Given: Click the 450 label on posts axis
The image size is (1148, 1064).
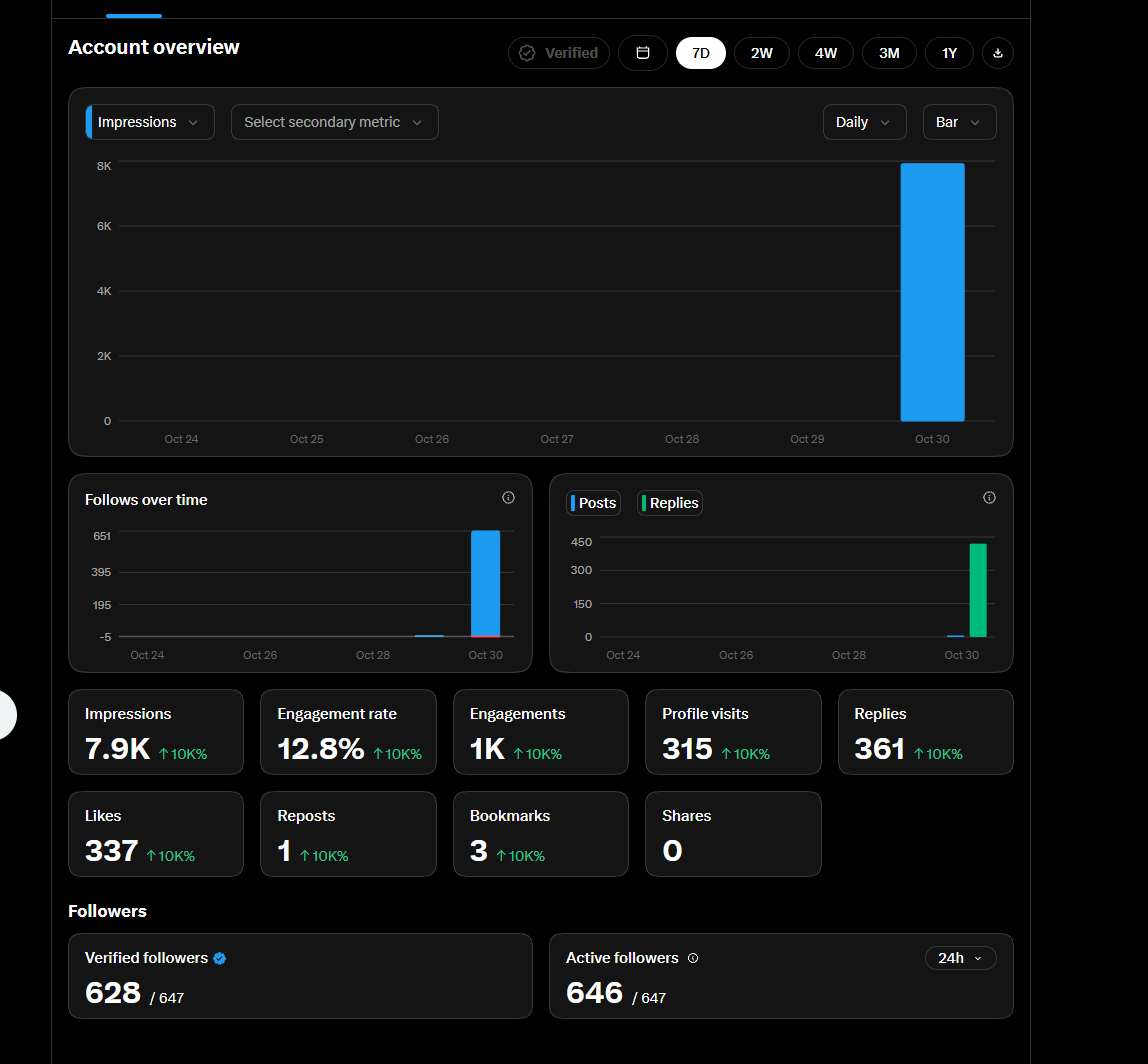Looking at the screenshot, I should point(581,542).
